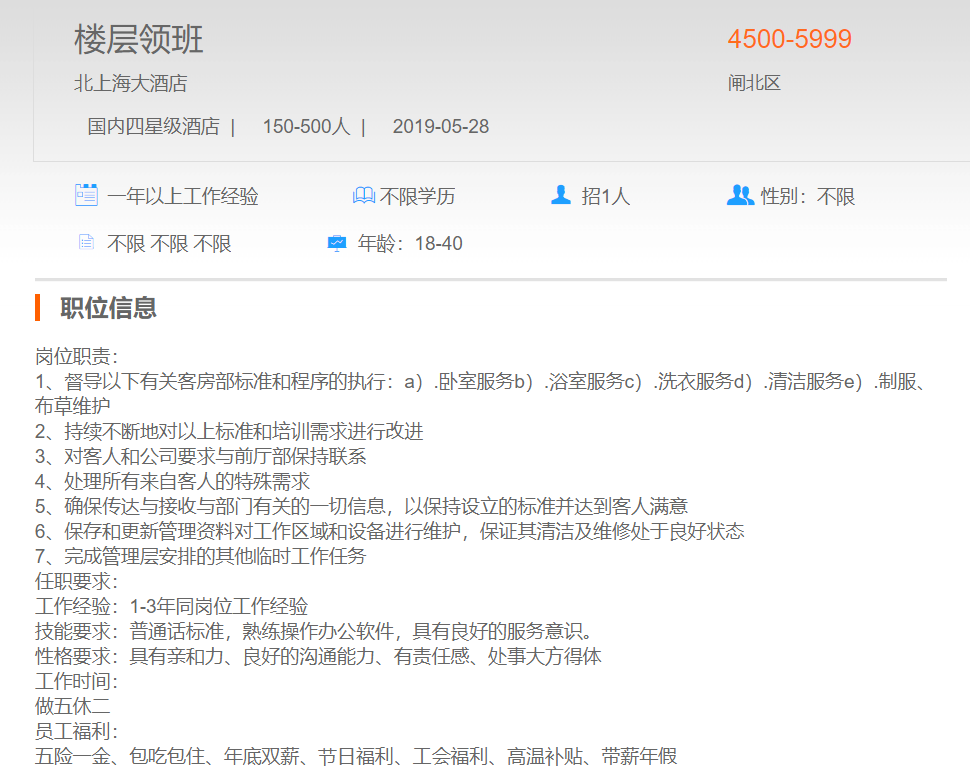This screenshot has width=970, height=784.
Task: Click the posting date 2019-05-28
Action: click(441, 127)
